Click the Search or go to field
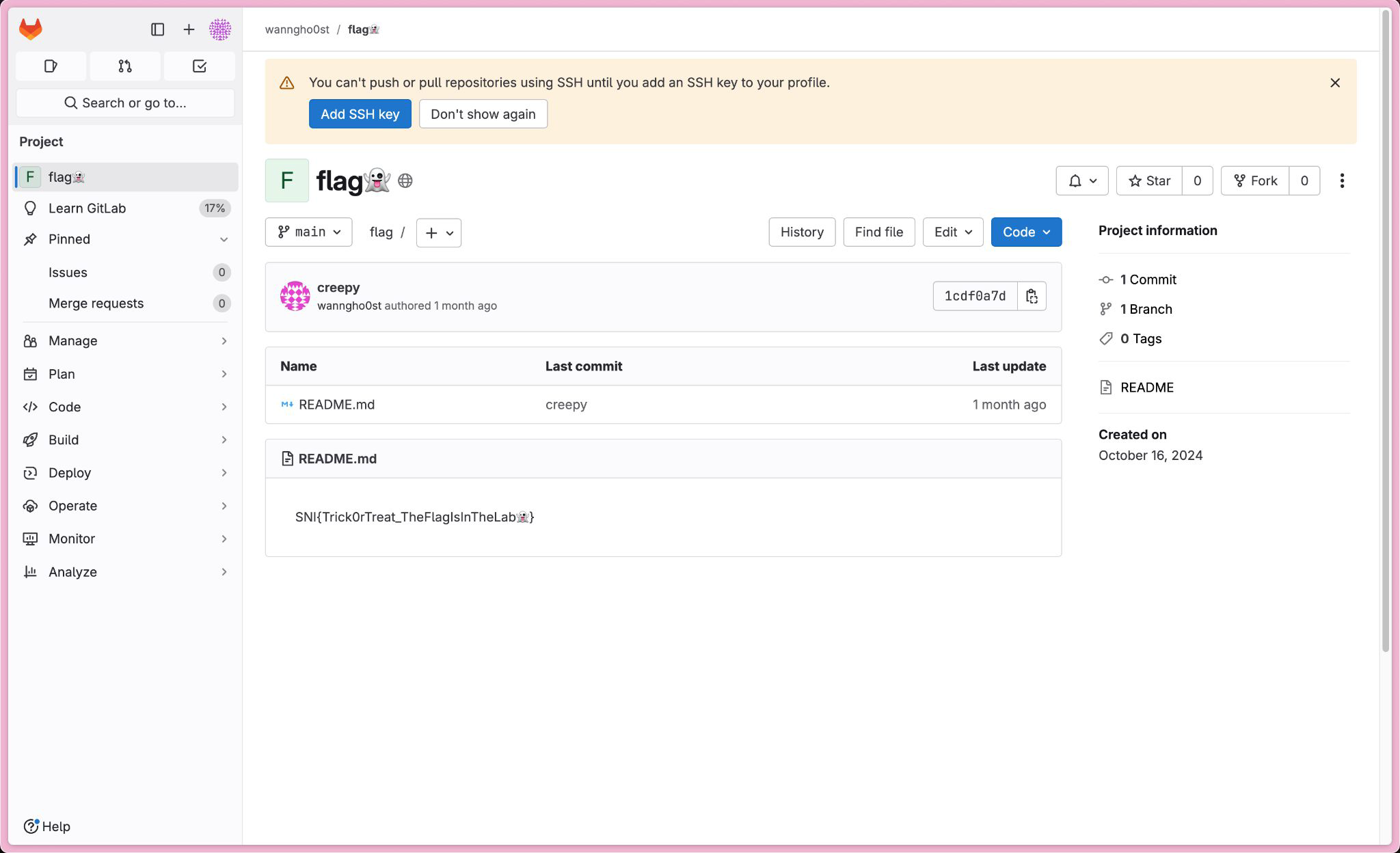 (125, 103)
